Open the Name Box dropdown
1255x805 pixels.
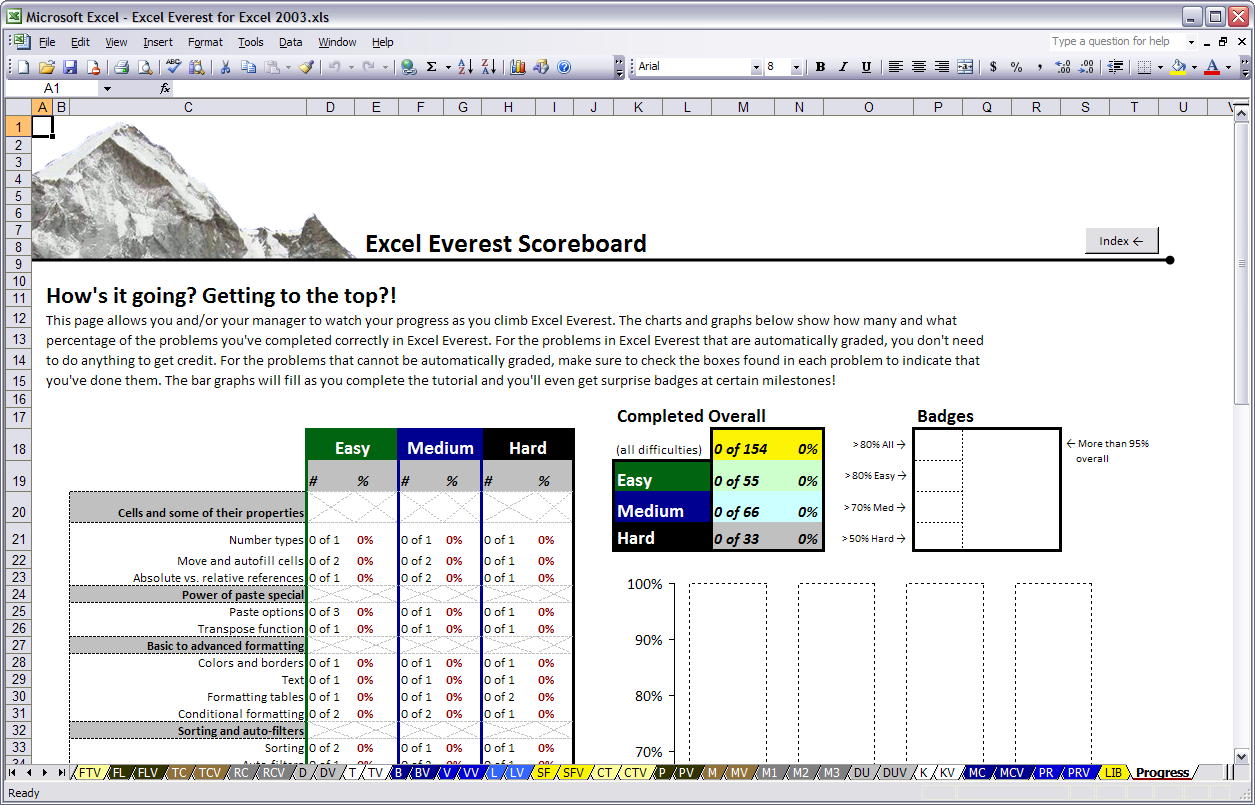tap(107, 88)
